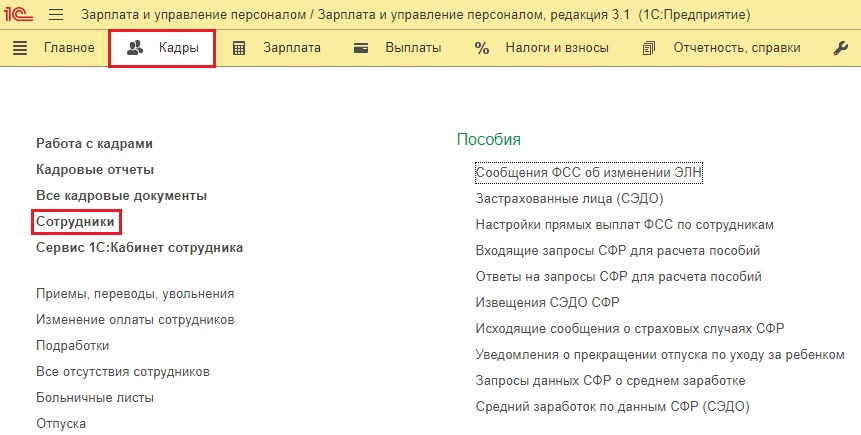Open Кадровые отчеты
Image resolution: width=861 pixels, height=435 pixels.
point(95,170)
